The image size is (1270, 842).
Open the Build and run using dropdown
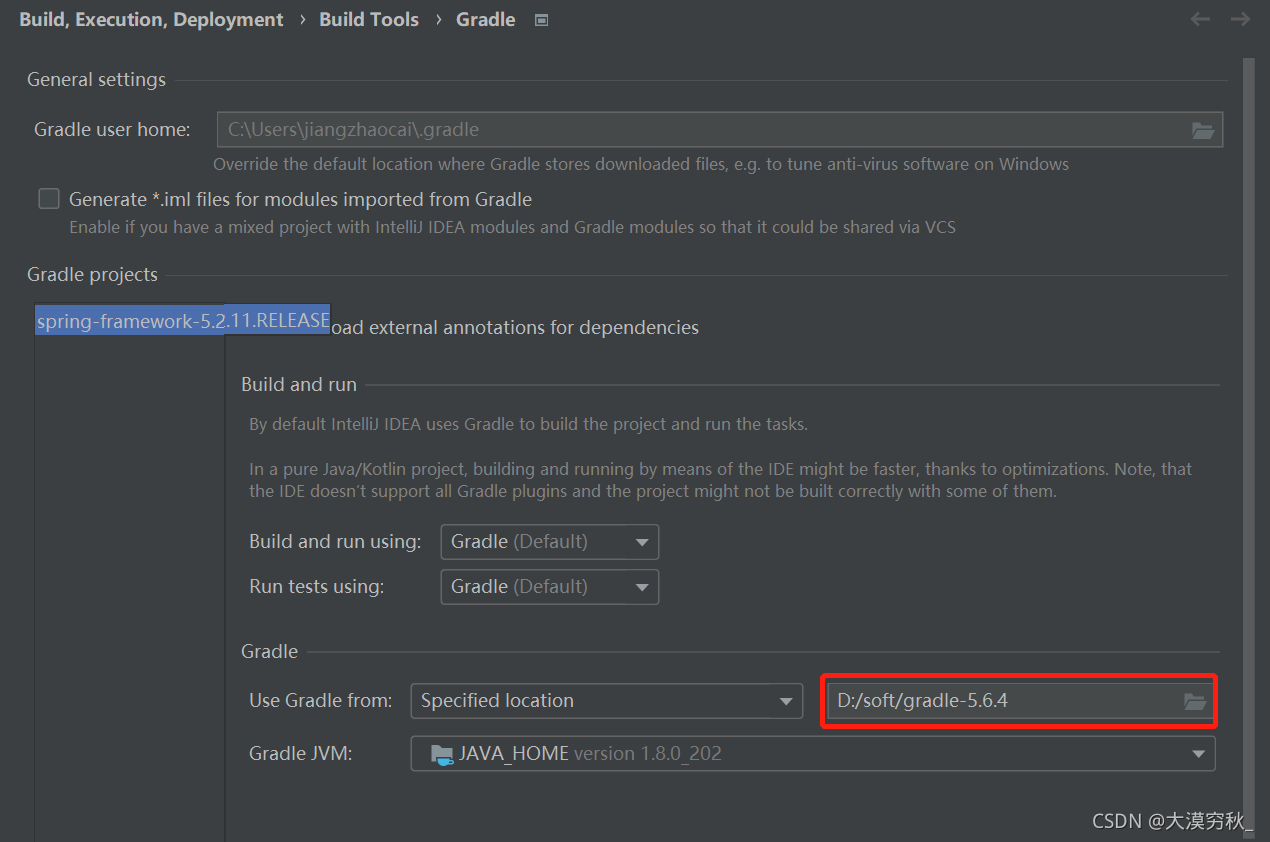tap(549, 542)
